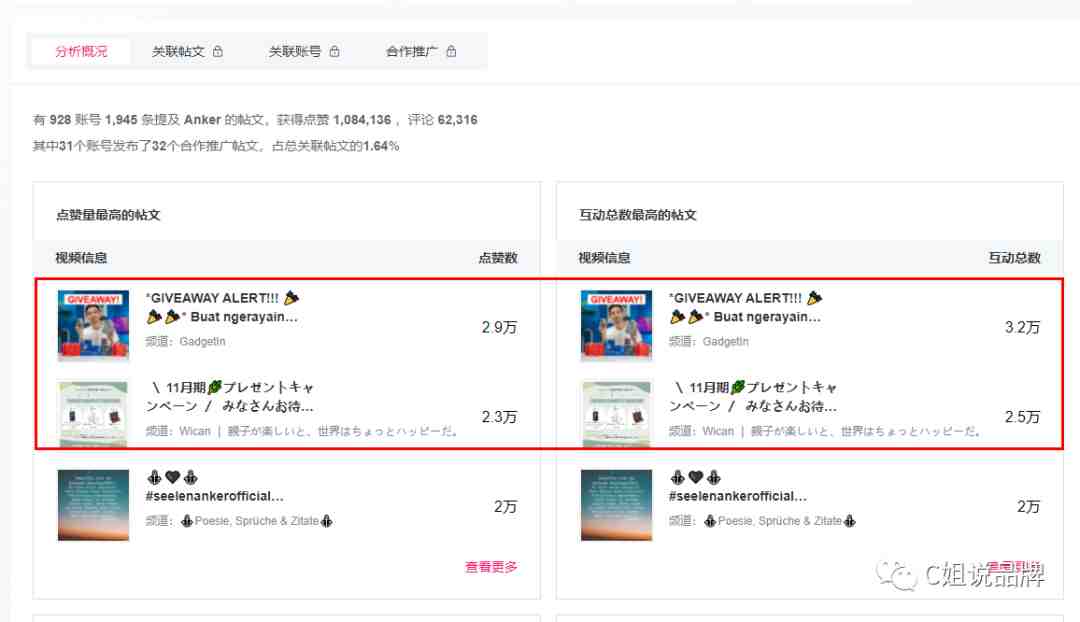Click lock icon beside 关联帖文 tab
Screen dimensions: 1080x622
click(x=218, y=51)
